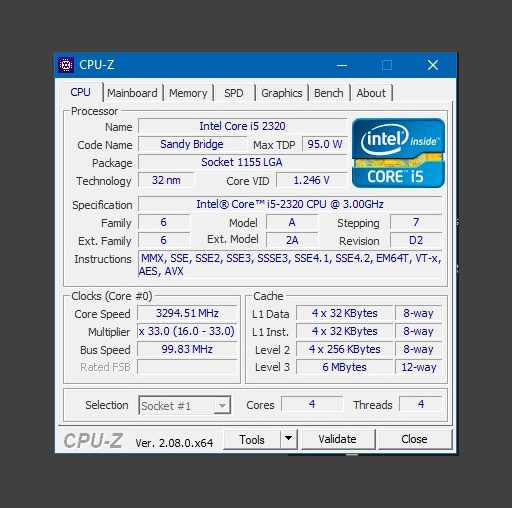This screenshot has height=508, width=512.
Task: Click the Multiplier x 33.0 value
Action: click(187, 331)
